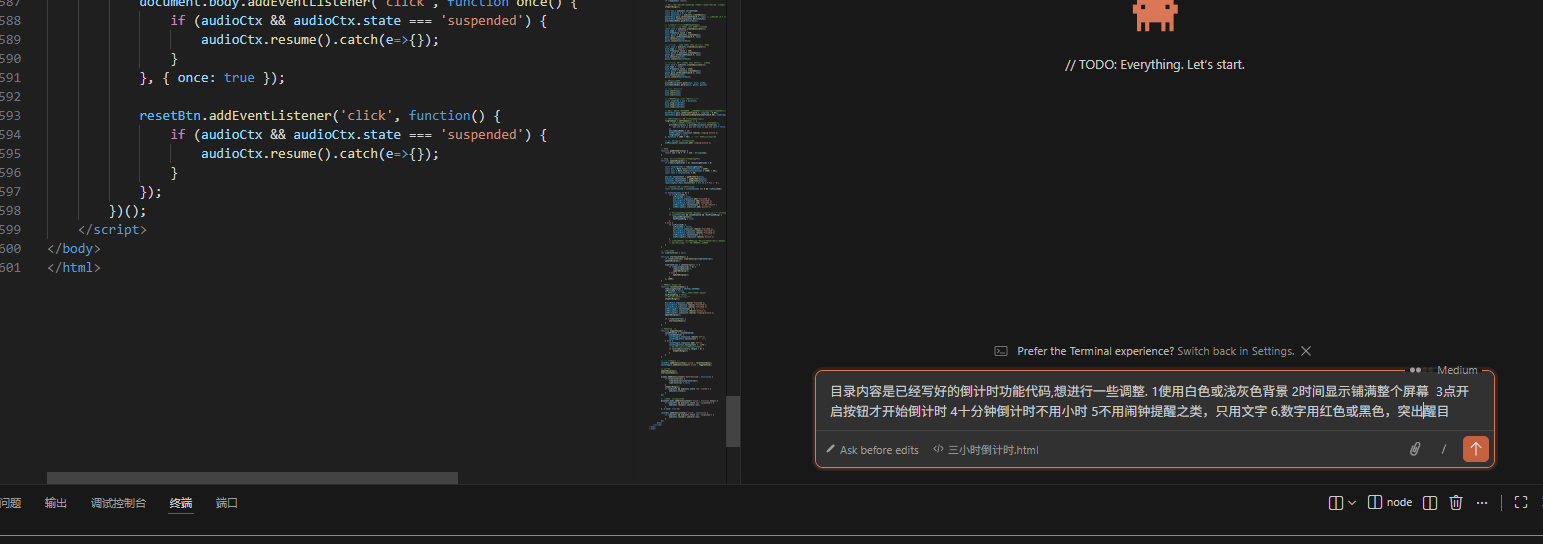Viewport: 1543px width, 544px height.
Task: Open the 问题 panel tab
Action: coord(9,503)
